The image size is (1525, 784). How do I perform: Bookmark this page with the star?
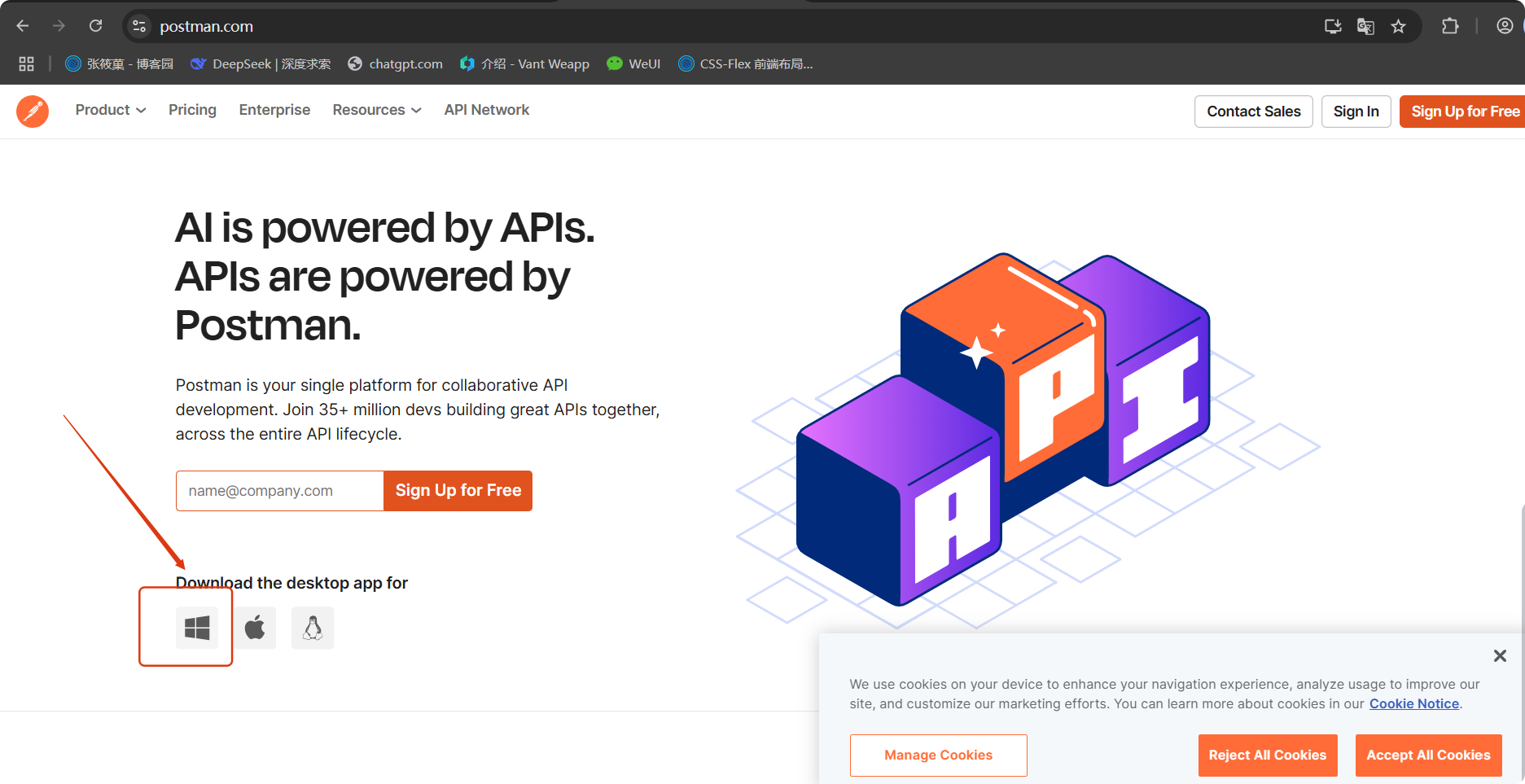[1398, 26]
